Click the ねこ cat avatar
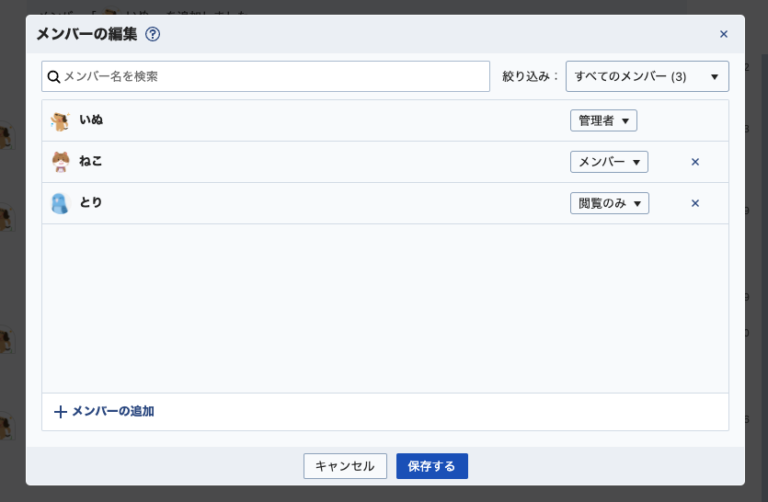This screenshot has height=502, width=768. (x=60, y=162)
